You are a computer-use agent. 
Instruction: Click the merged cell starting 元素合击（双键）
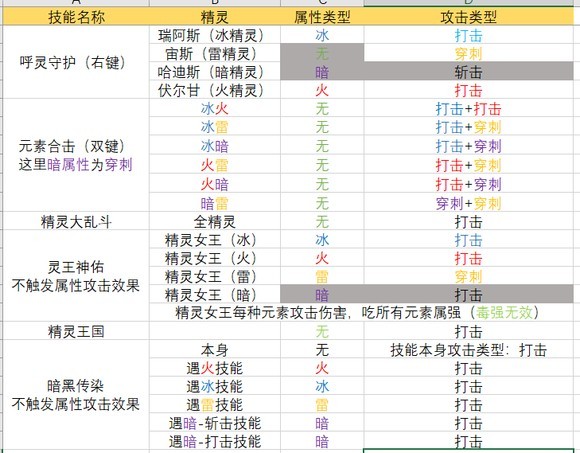coord(76,155)
